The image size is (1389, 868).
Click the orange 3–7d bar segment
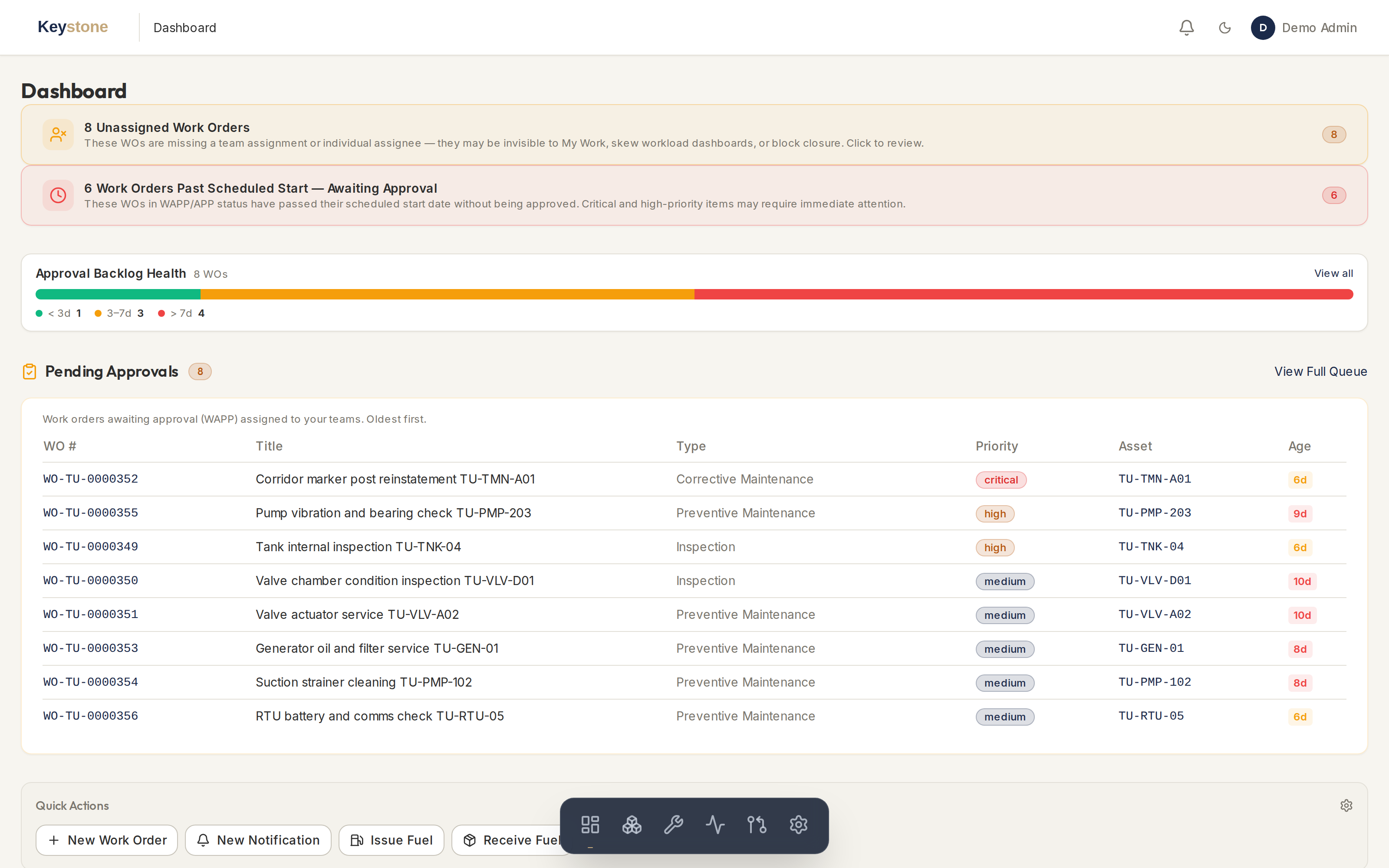point(447,295)
